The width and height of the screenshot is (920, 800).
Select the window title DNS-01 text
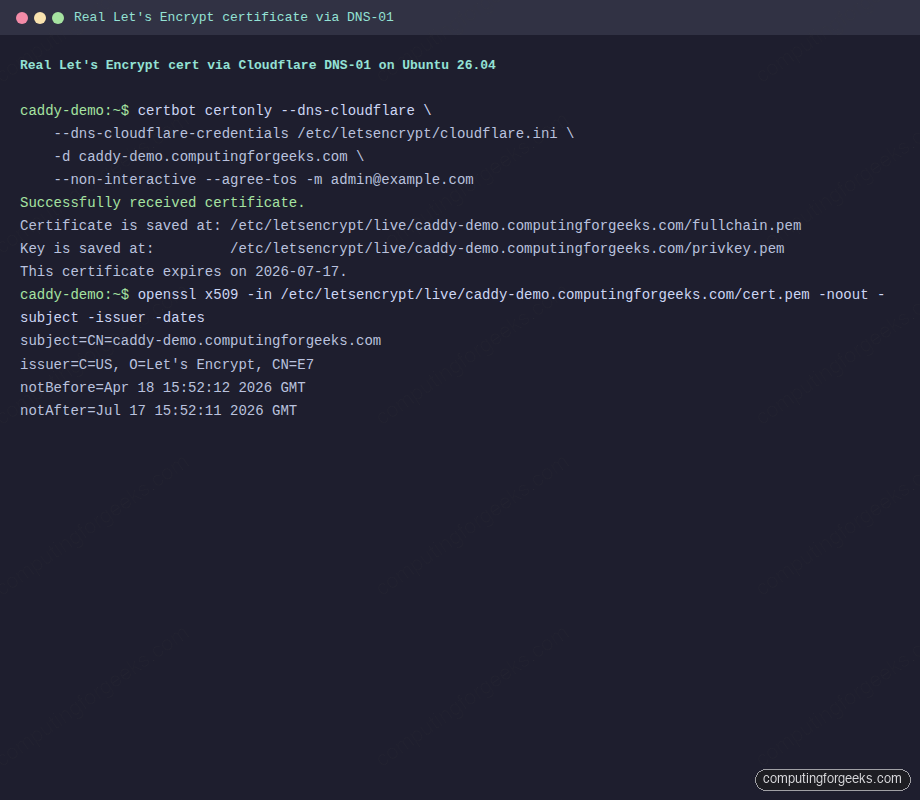(x=371, y=17)
